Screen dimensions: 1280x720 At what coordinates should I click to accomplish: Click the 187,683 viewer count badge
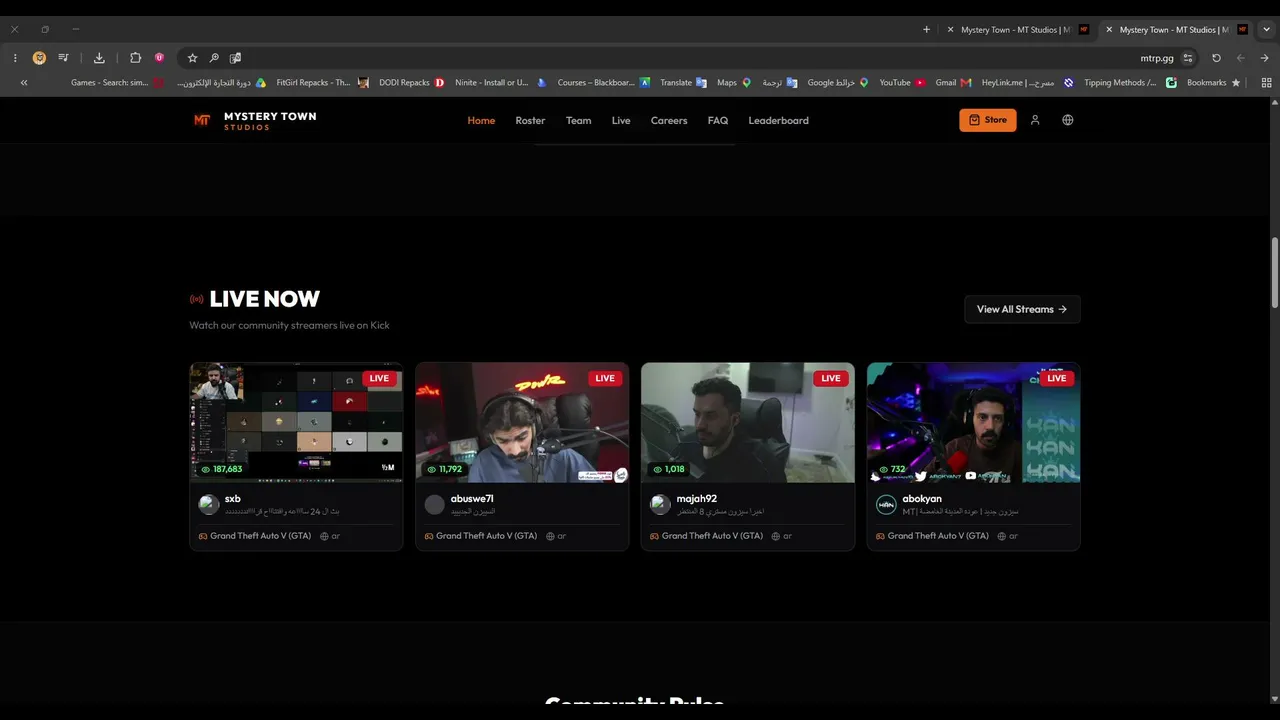(222, 469)
